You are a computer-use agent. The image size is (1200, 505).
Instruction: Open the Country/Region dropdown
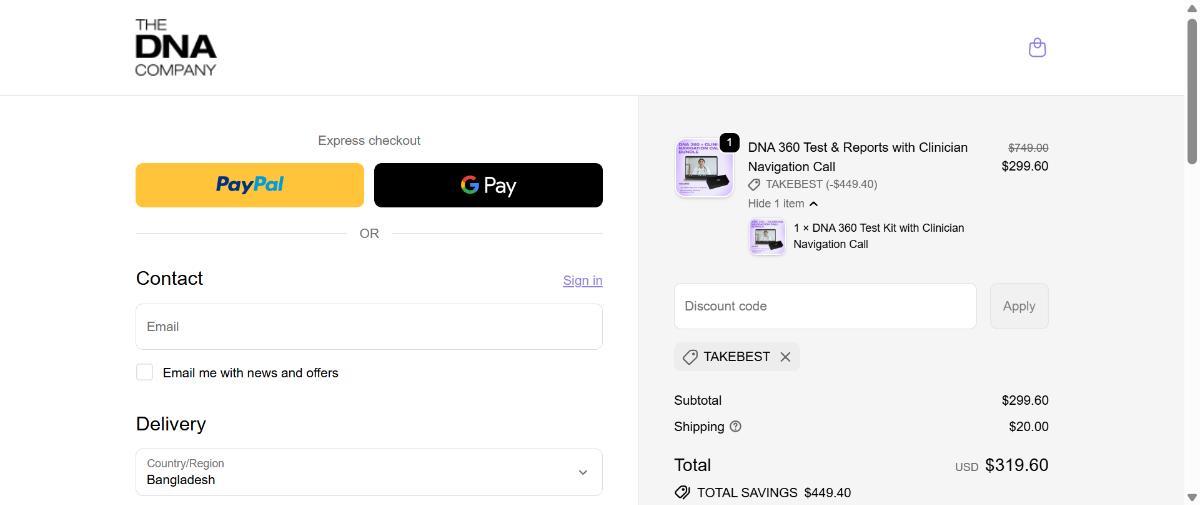click(x=368, y=472)
